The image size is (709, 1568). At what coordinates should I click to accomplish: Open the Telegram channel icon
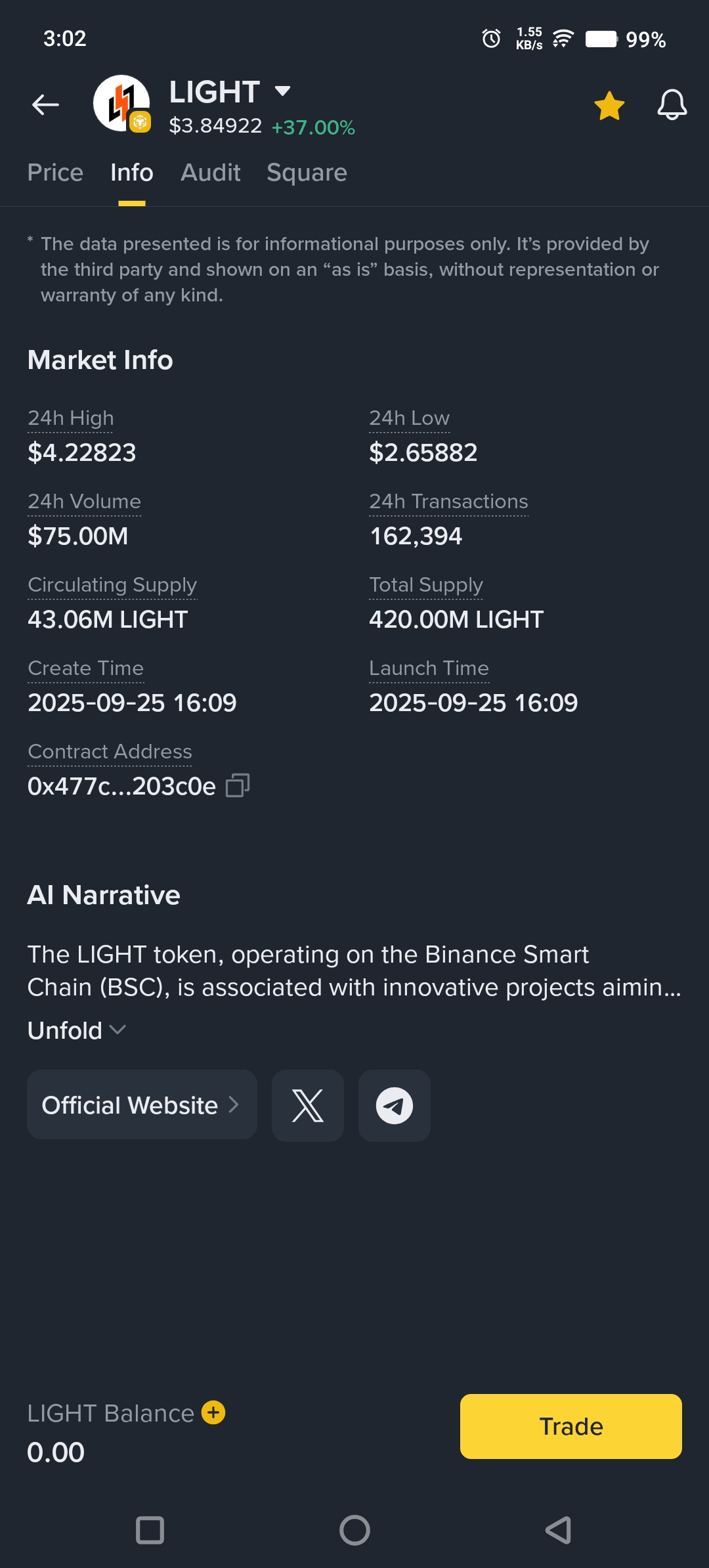click(394, 1106)
